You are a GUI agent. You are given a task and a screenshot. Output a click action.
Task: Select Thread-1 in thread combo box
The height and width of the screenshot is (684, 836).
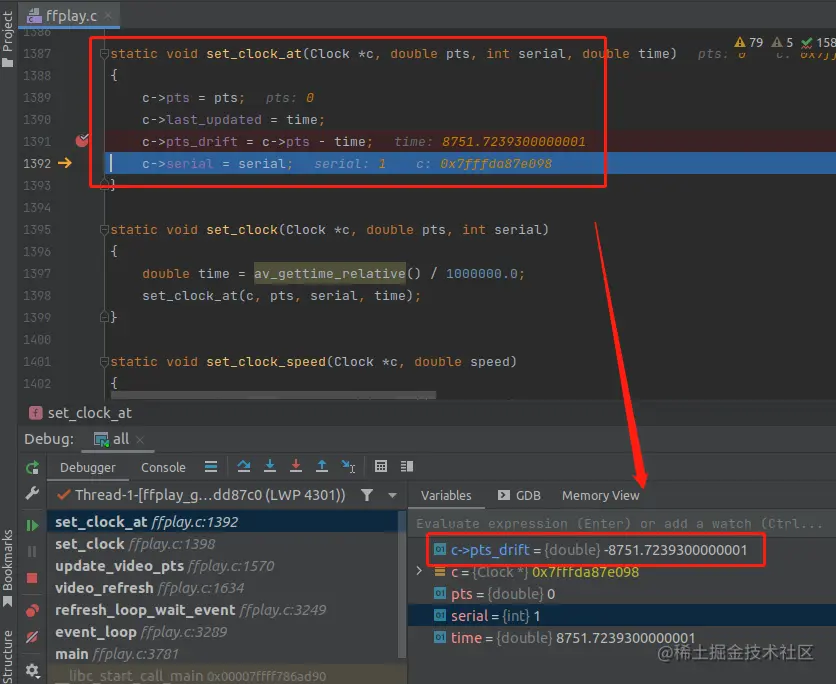[211, 495]
